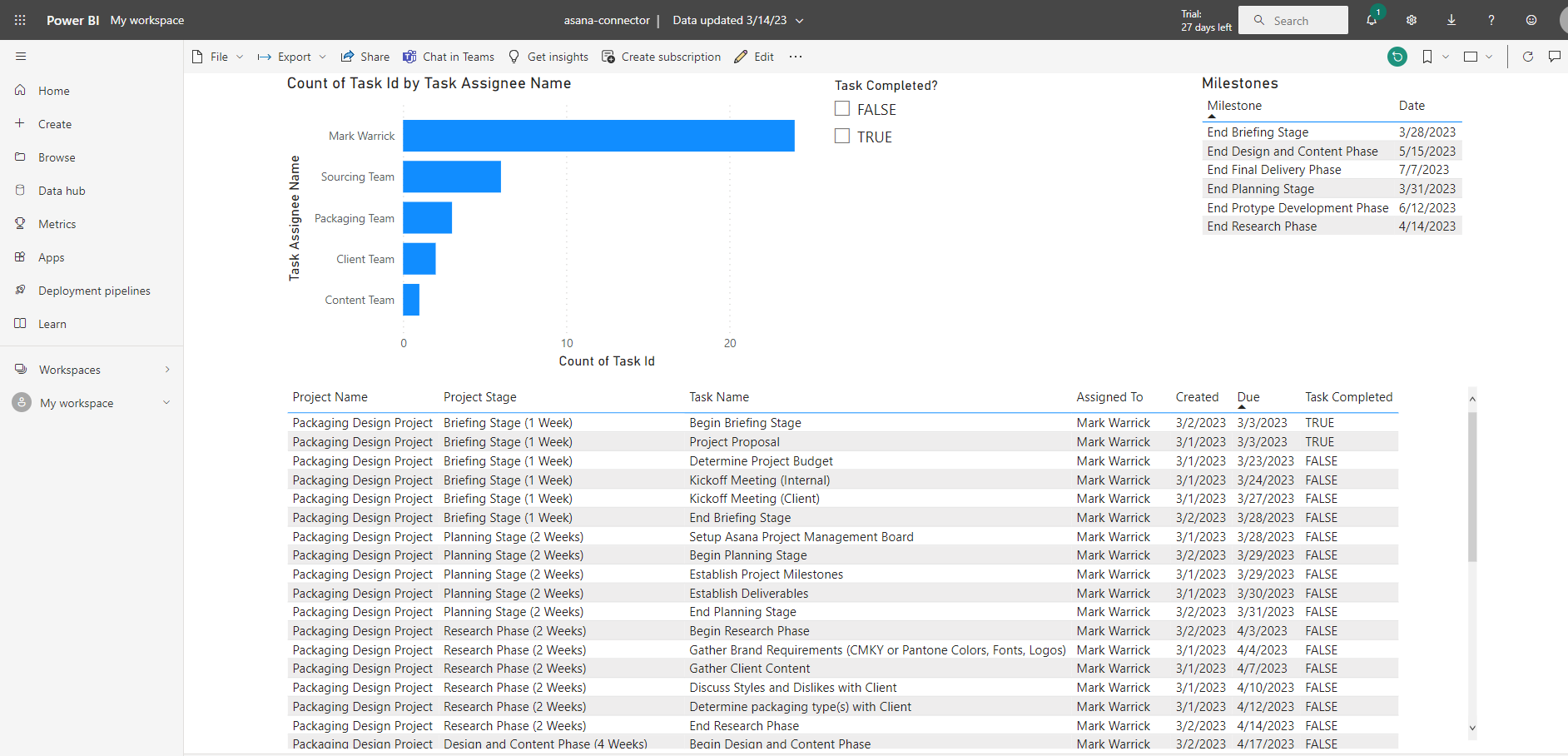Screen dimensions: 1568x756
Task: Click the refresh visuals icon
Action: (x=1528, y=57)
